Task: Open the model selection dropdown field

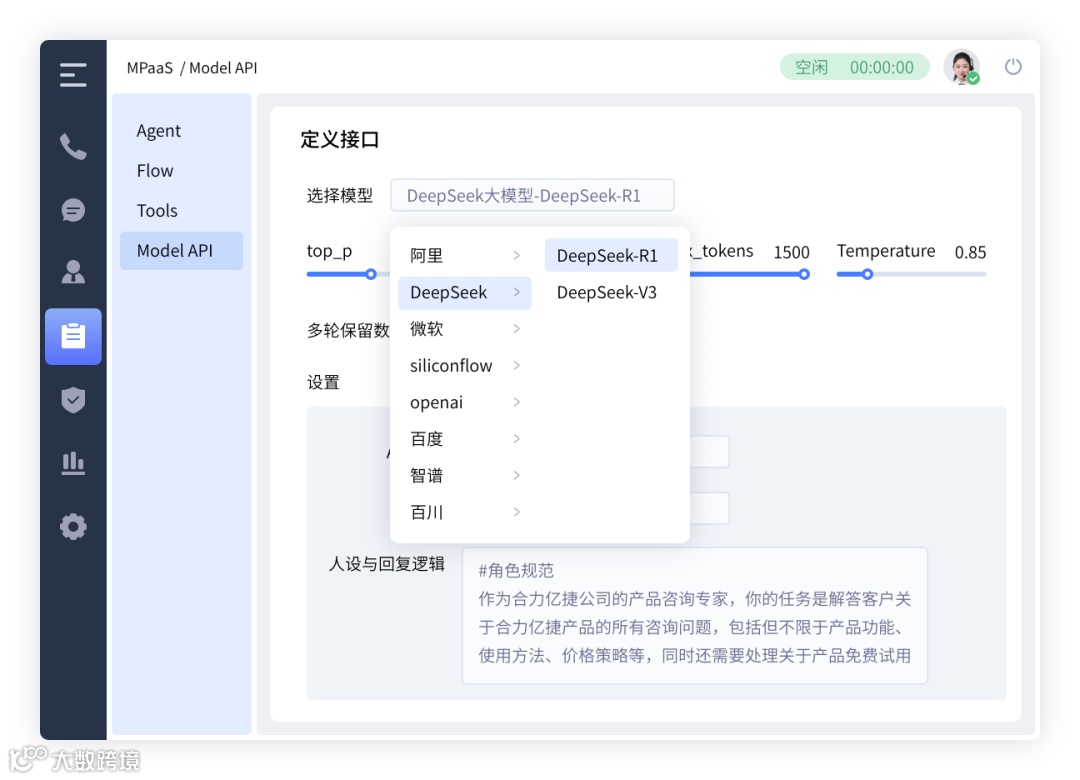Action: tap(532, 196)
